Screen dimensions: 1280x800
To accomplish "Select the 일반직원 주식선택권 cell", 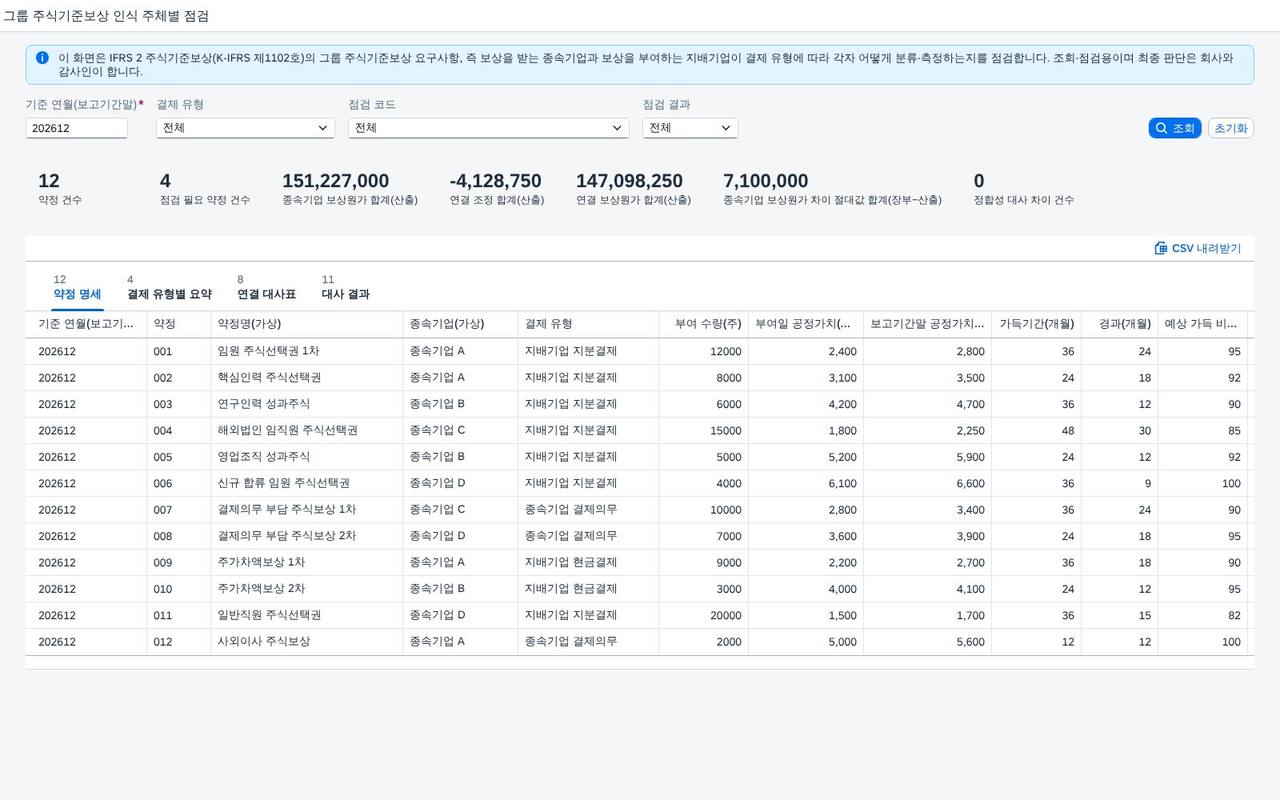I will (x=306, y=615).
